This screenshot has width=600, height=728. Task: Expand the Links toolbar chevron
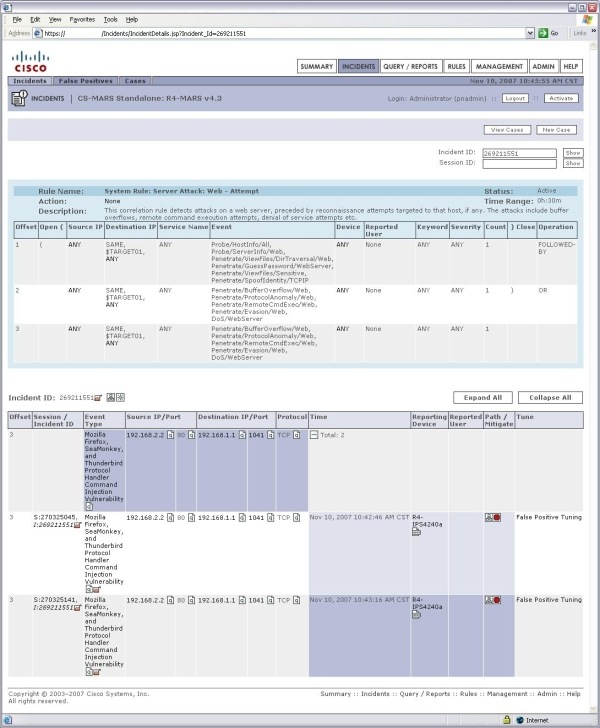pyautogui.click(x=593, y=31)
